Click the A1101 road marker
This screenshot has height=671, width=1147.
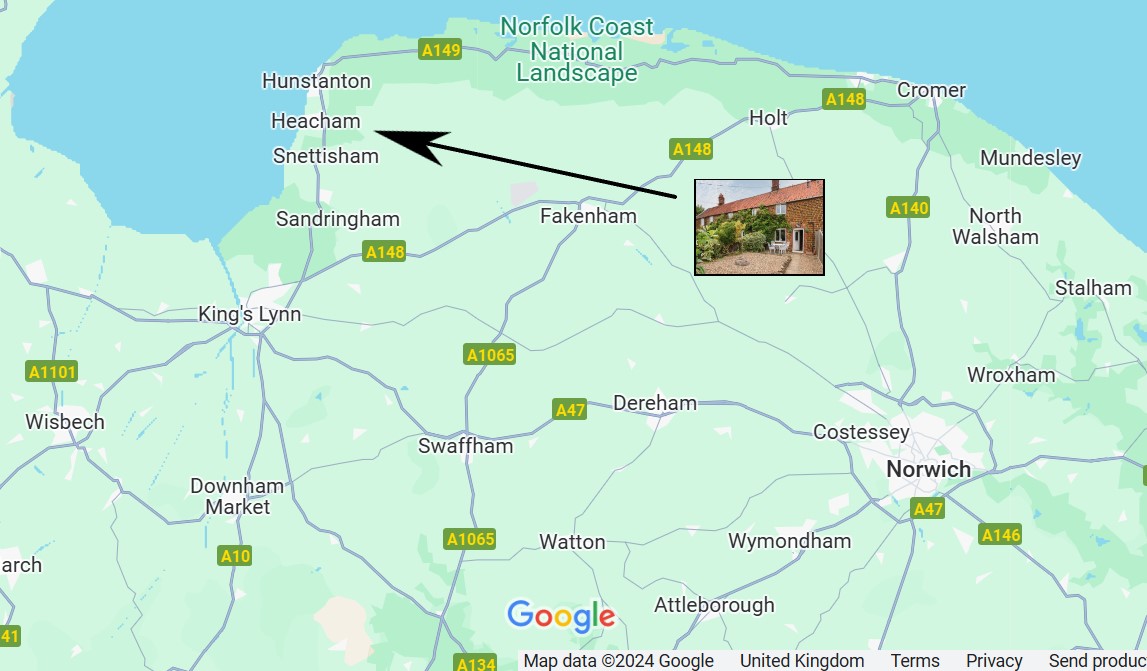[x=51, y=371]
